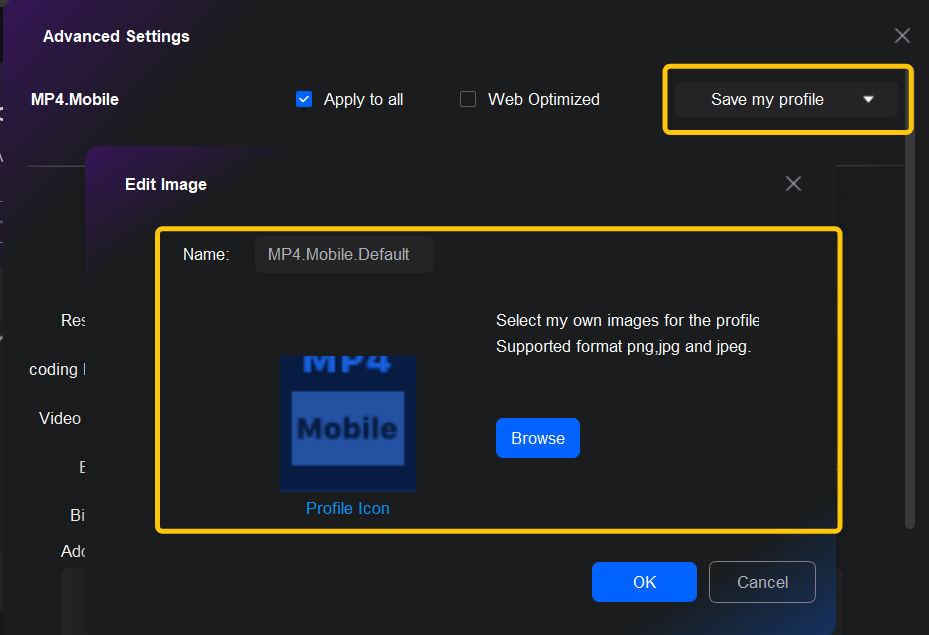The image size is (929, 635).
Task: Click the MP4 Mobile profile icon thumbnail
Action: 348,423
